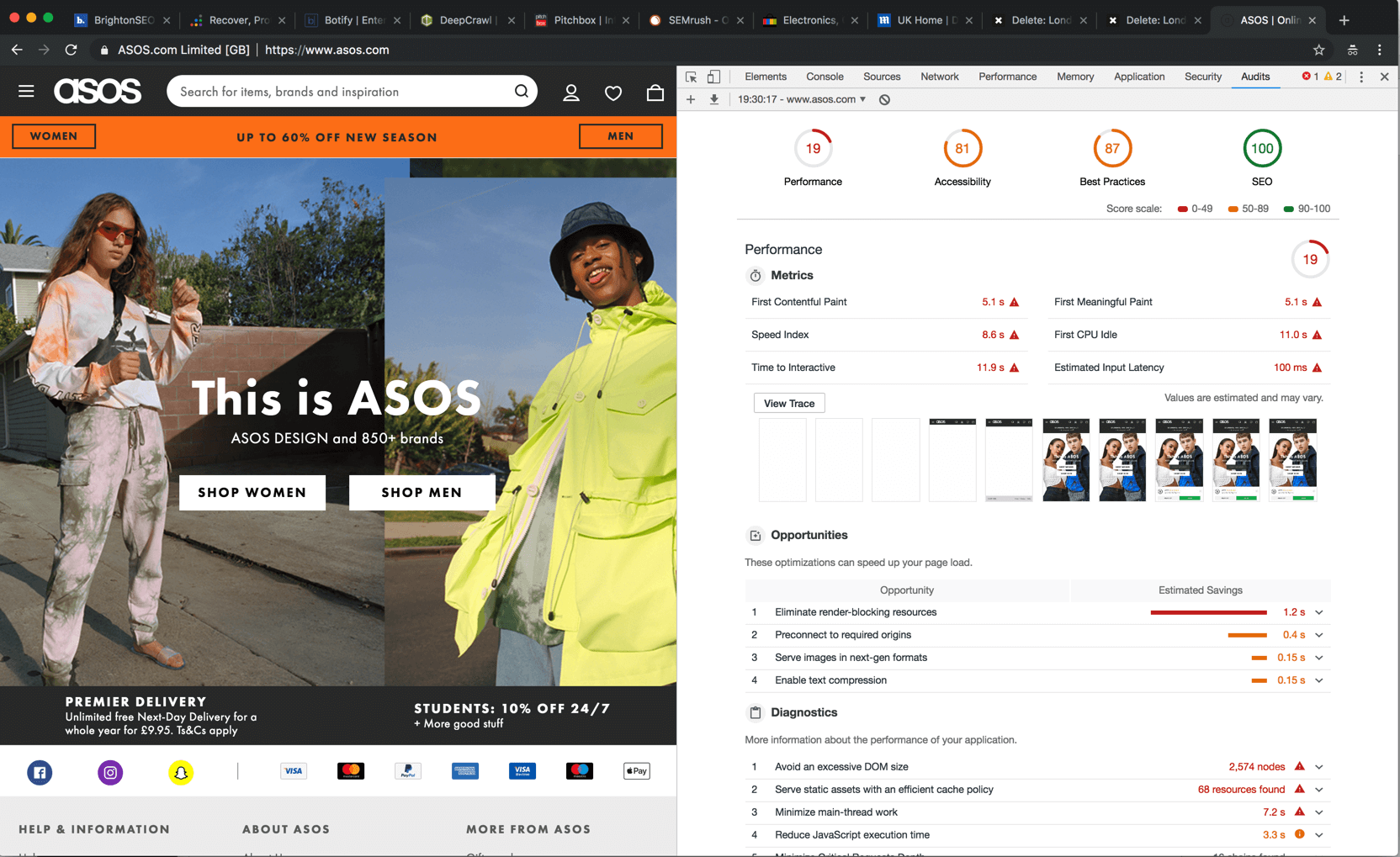Open the My Account profile icon
Viewport: 1400px width, 857px height.
[x=571, y=93]
